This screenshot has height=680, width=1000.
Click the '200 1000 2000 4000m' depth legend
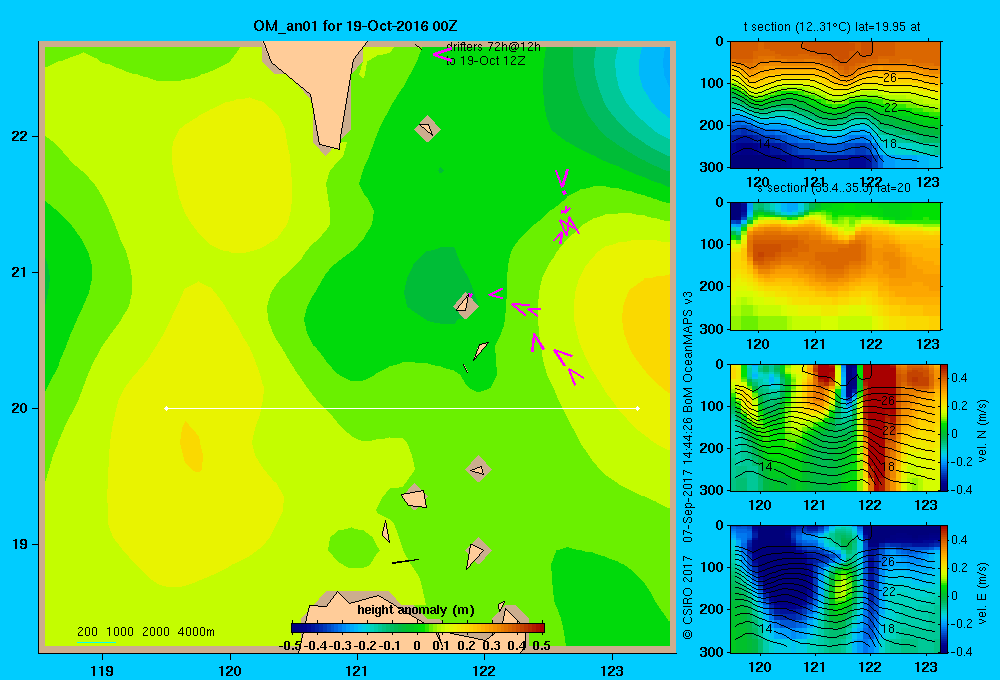145,632
